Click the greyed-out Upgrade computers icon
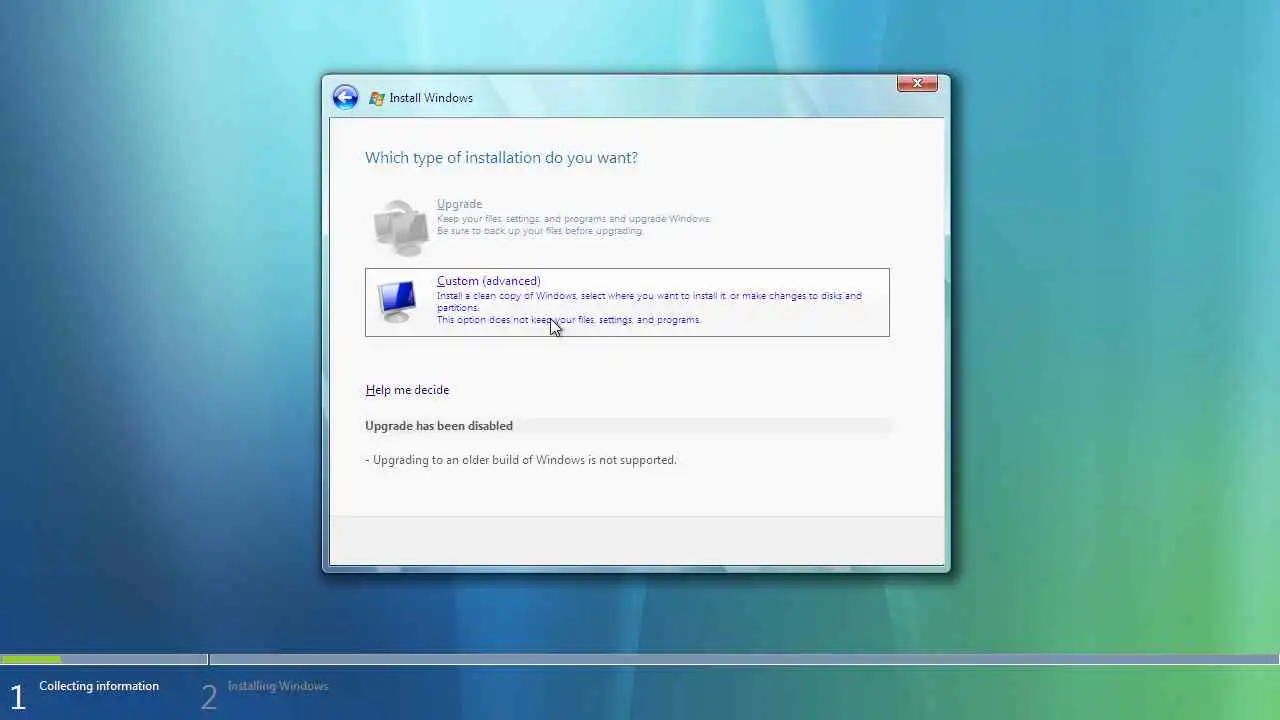1280x720 pixels. click(x=401, y=226)
